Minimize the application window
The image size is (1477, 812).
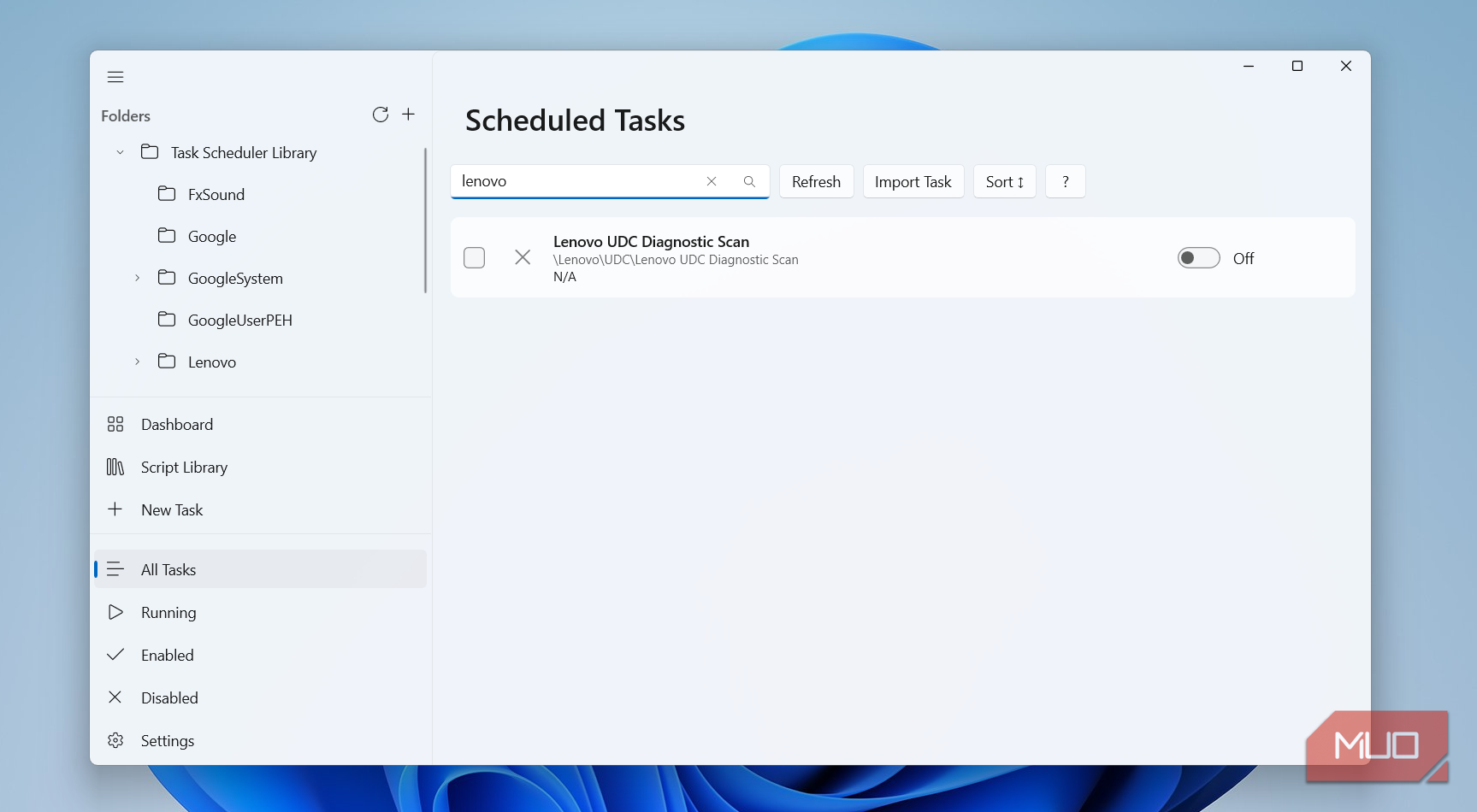click(1249, 66)
